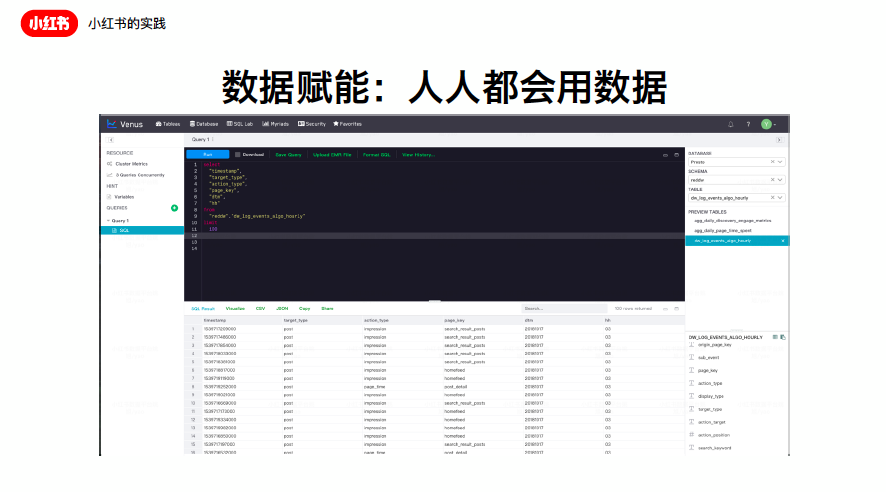Click Save Query
The width and height of the screenshot is (886, 492).
pyautogui.click(x=288, y=154)
